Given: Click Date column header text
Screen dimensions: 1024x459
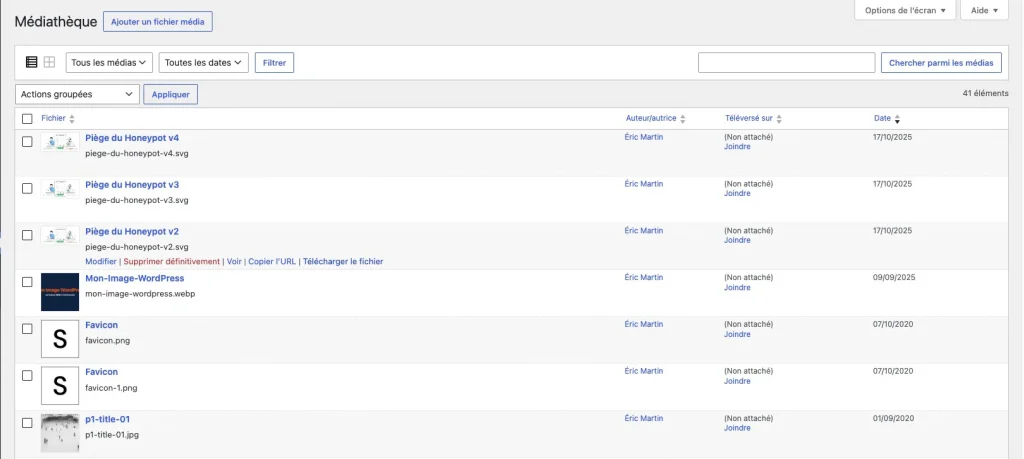Looking at the screenshot, I should tap(882, 119).
